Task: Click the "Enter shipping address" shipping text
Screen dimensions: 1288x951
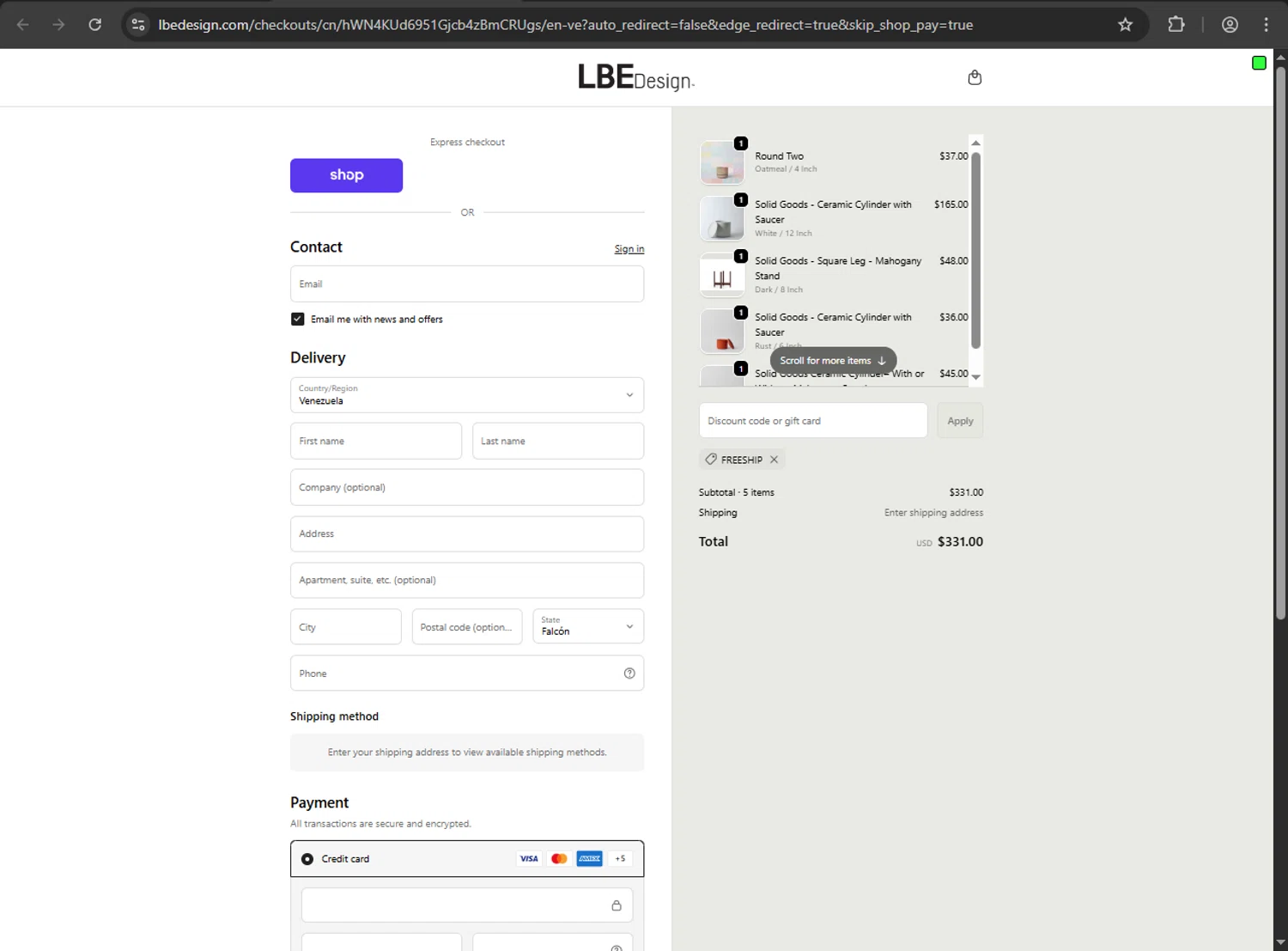Action: (x=933, y=513)
